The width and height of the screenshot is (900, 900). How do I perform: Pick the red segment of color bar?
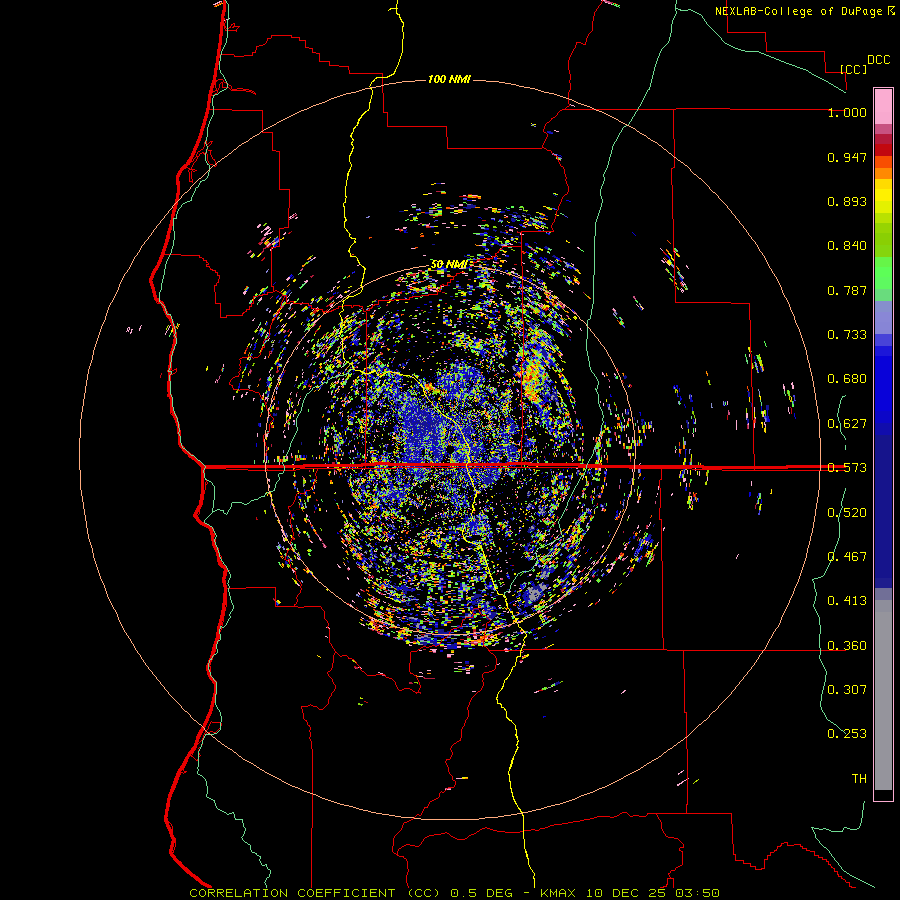(x=883, y=150)
